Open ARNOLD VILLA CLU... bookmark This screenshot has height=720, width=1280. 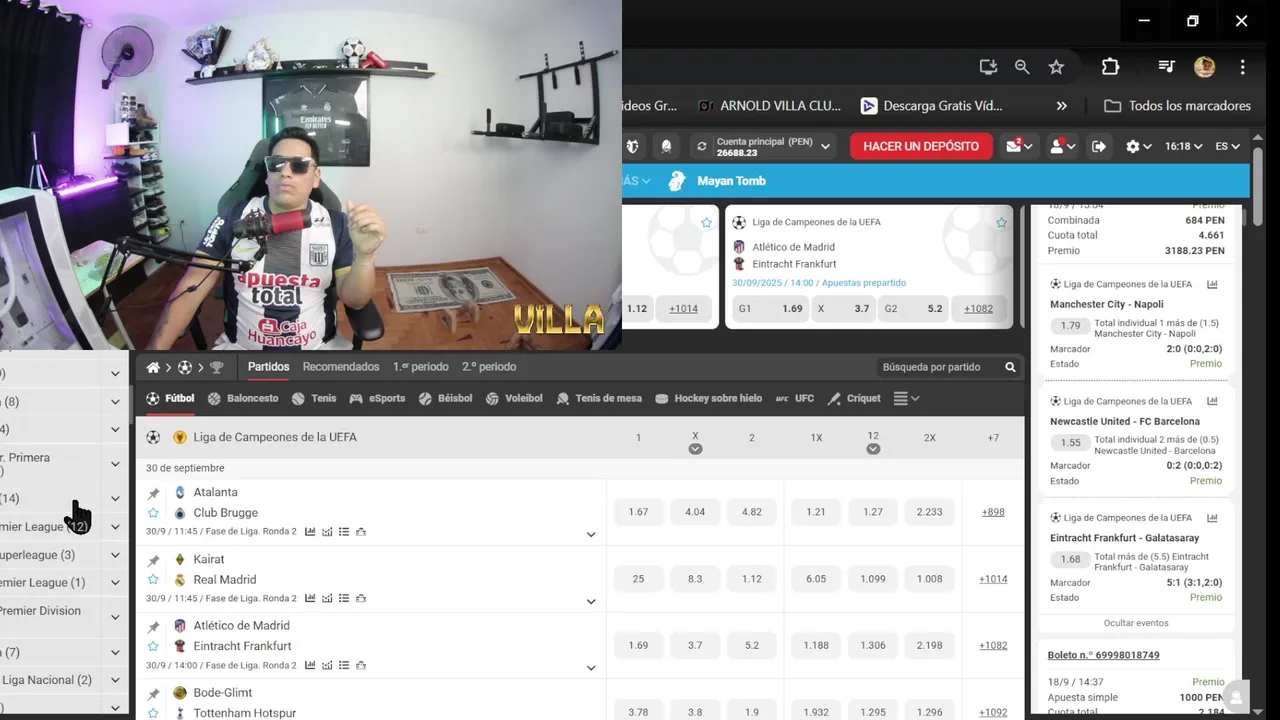(x=769, y=106)
